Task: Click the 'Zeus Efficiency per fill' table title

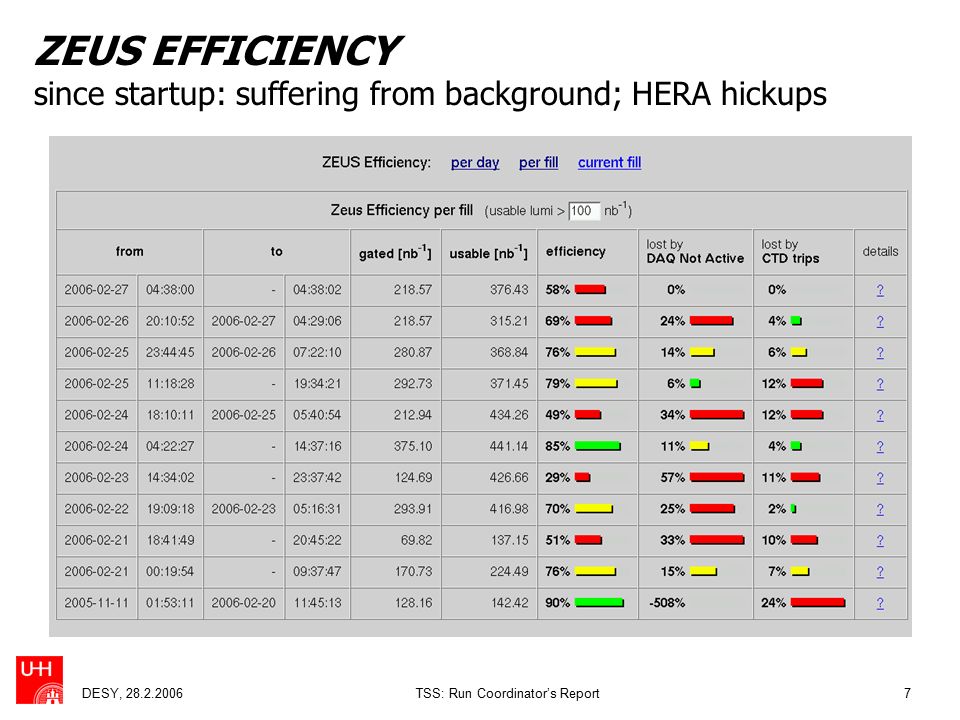Action: pyautogui.click(x=402, y=211)
